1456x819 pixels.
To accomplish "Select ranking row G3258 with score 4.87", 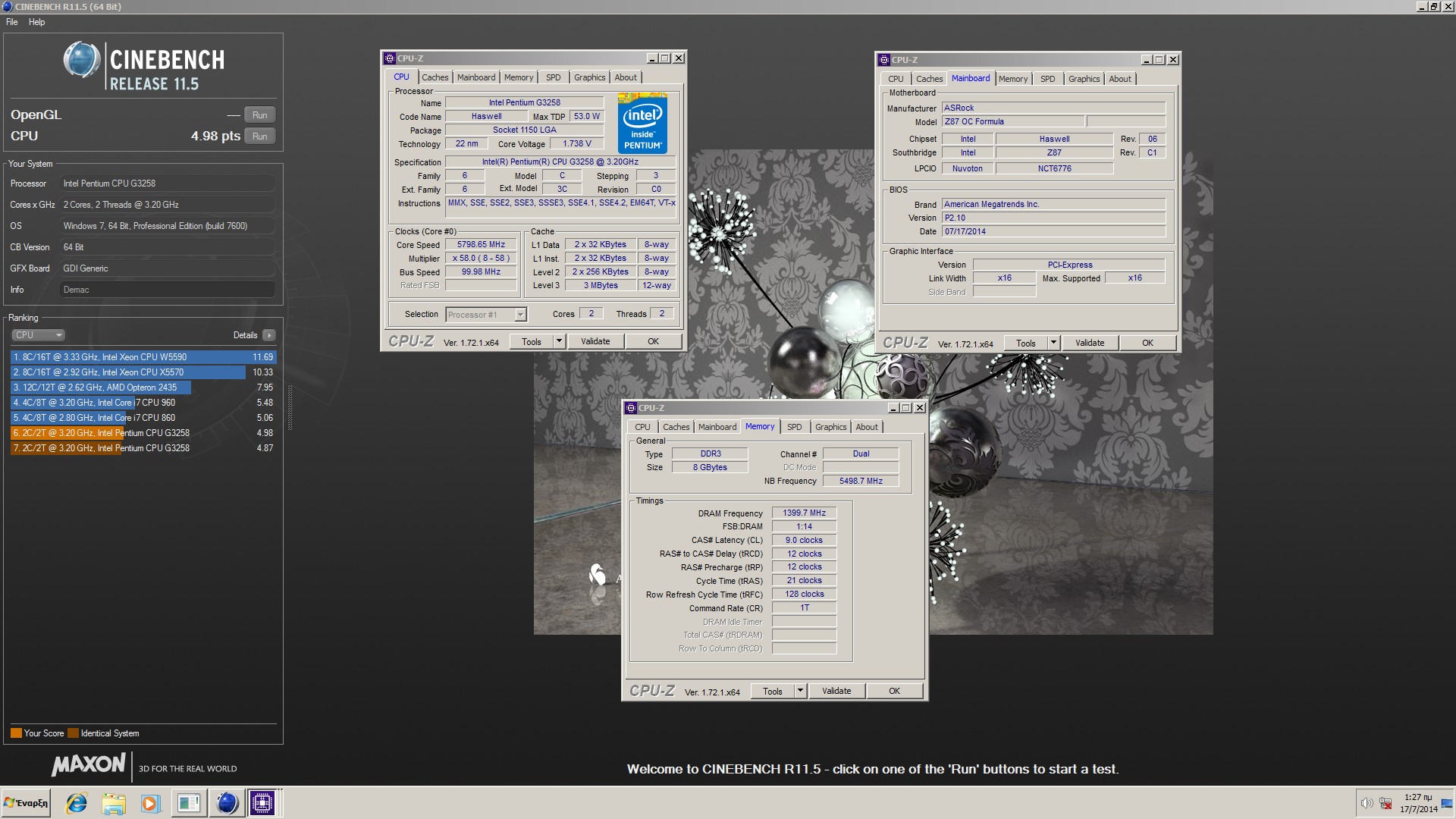I will click(143, 448).
